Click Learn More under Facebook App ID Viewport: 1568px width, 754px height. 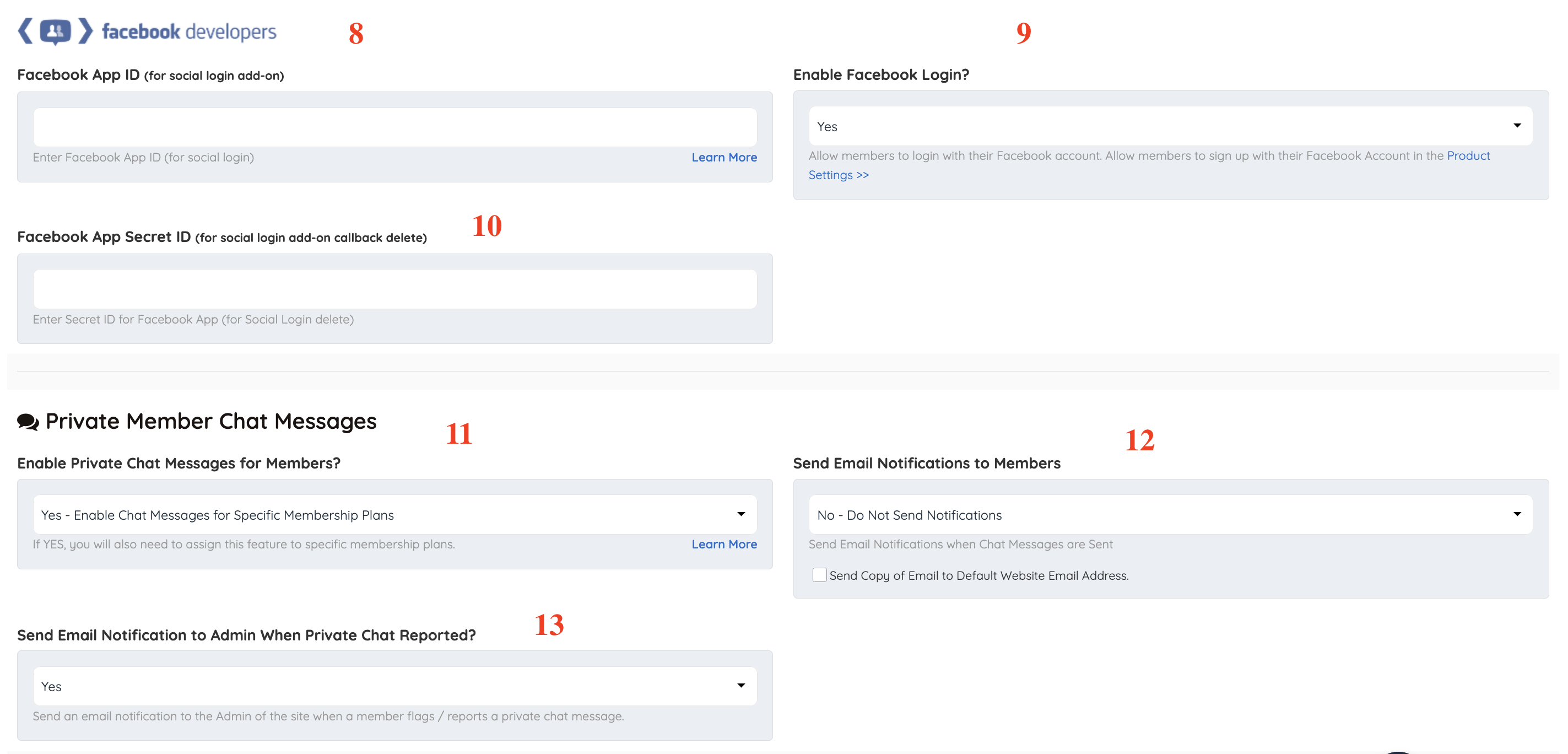724,157
